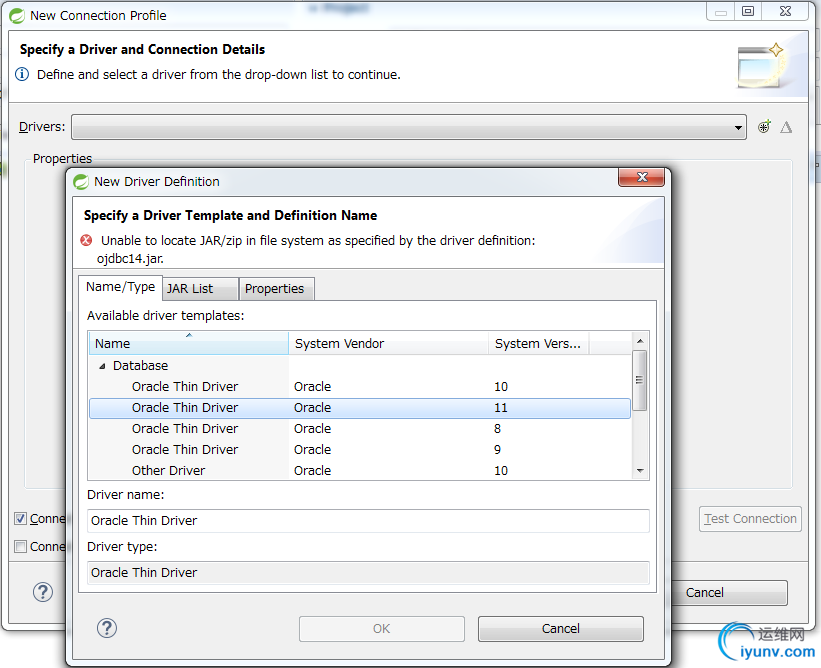Enable the unchecked Conne... checkbox
Image resolution: width=821 pixels, height=668 pixels.
coord(20,547)
